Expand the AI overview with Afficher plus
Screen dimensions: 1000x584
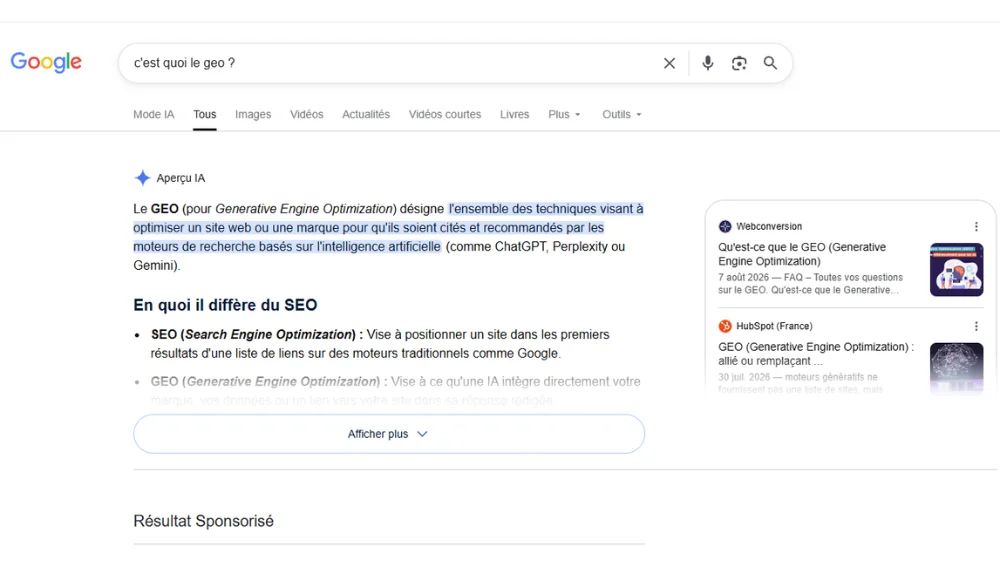click(x=389, y=434)
